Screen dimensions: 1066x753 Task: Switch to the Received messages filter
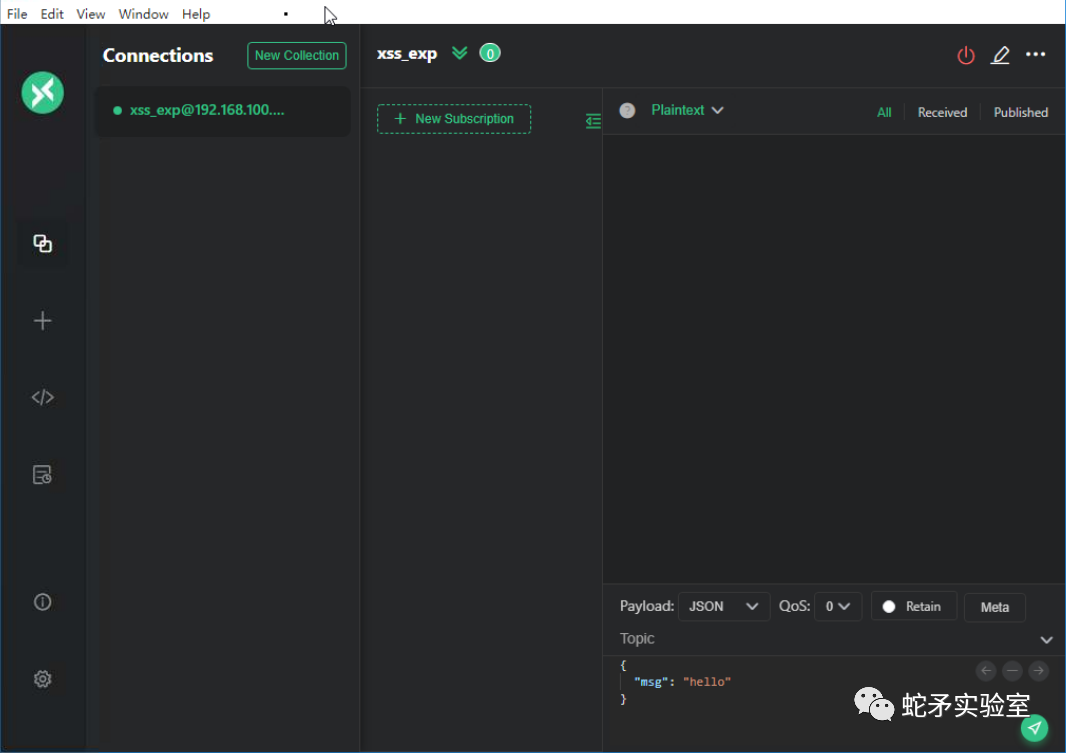(942, 112)
